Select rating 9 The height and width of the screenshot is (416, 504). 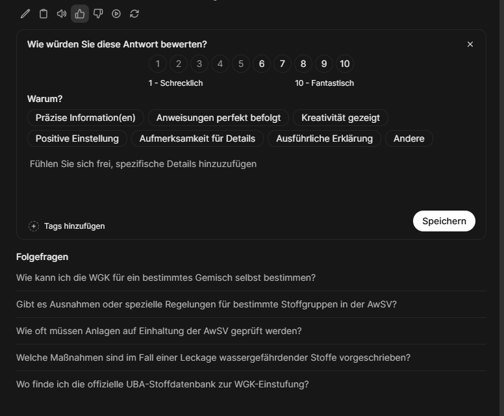324,64
